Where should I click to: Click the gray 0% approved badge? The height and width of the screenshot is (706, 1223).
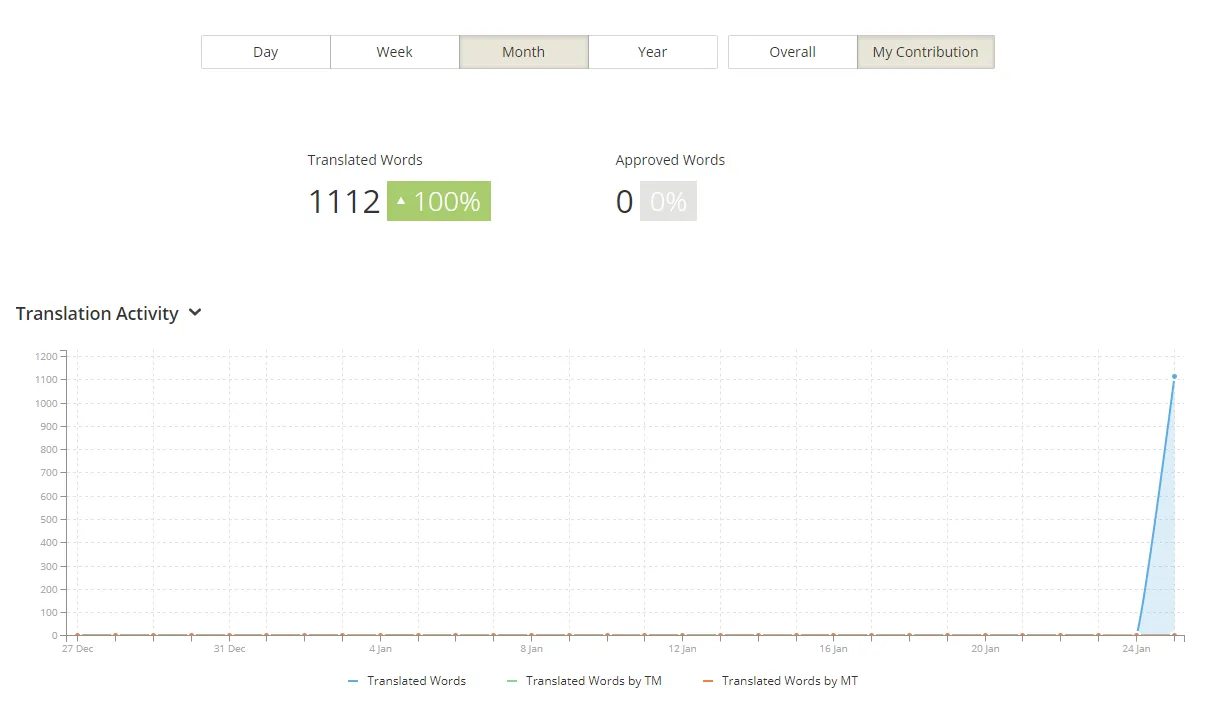coord(668,202)
